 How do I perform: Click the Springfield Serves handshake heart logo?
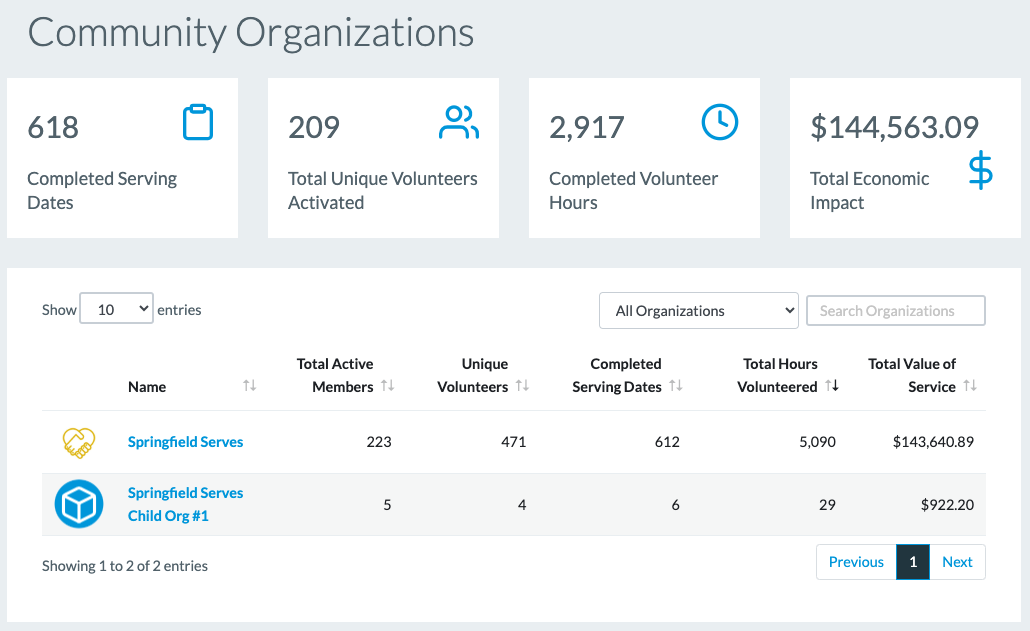click(79, 443)
